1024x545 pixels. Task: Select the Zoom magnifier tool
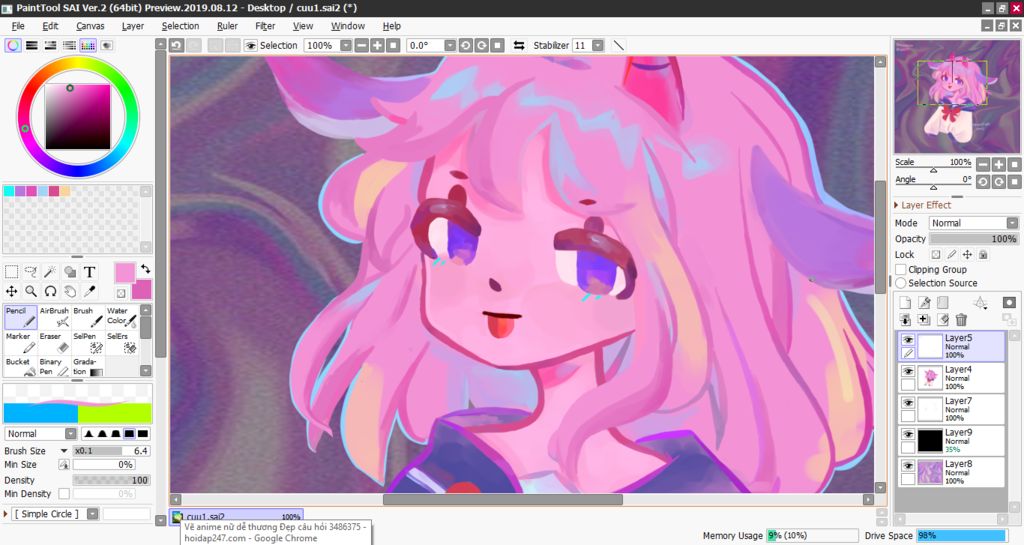[x=31, y=291]
